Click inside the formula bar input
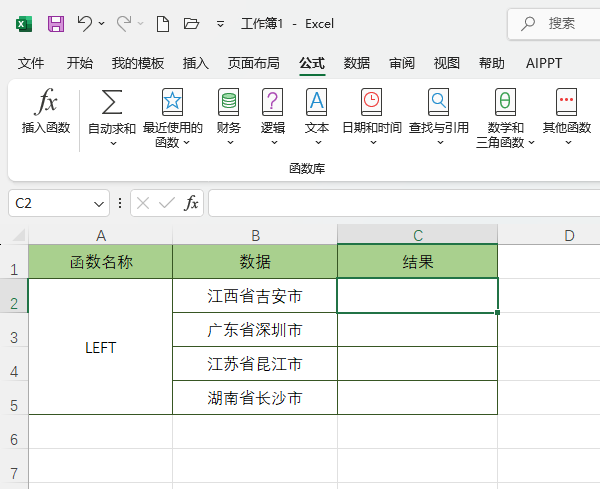 tap(400, 203)
